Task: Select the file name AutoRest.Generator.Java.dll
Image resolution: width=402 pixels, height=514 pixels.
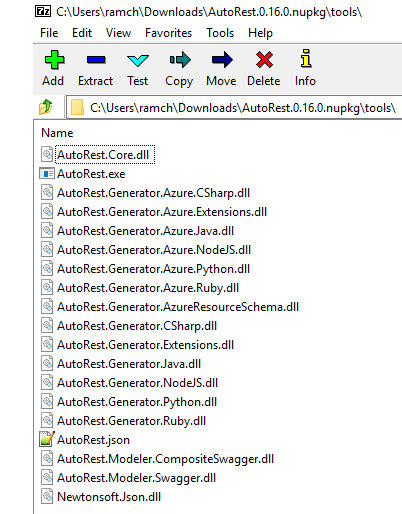Action: 129,364
